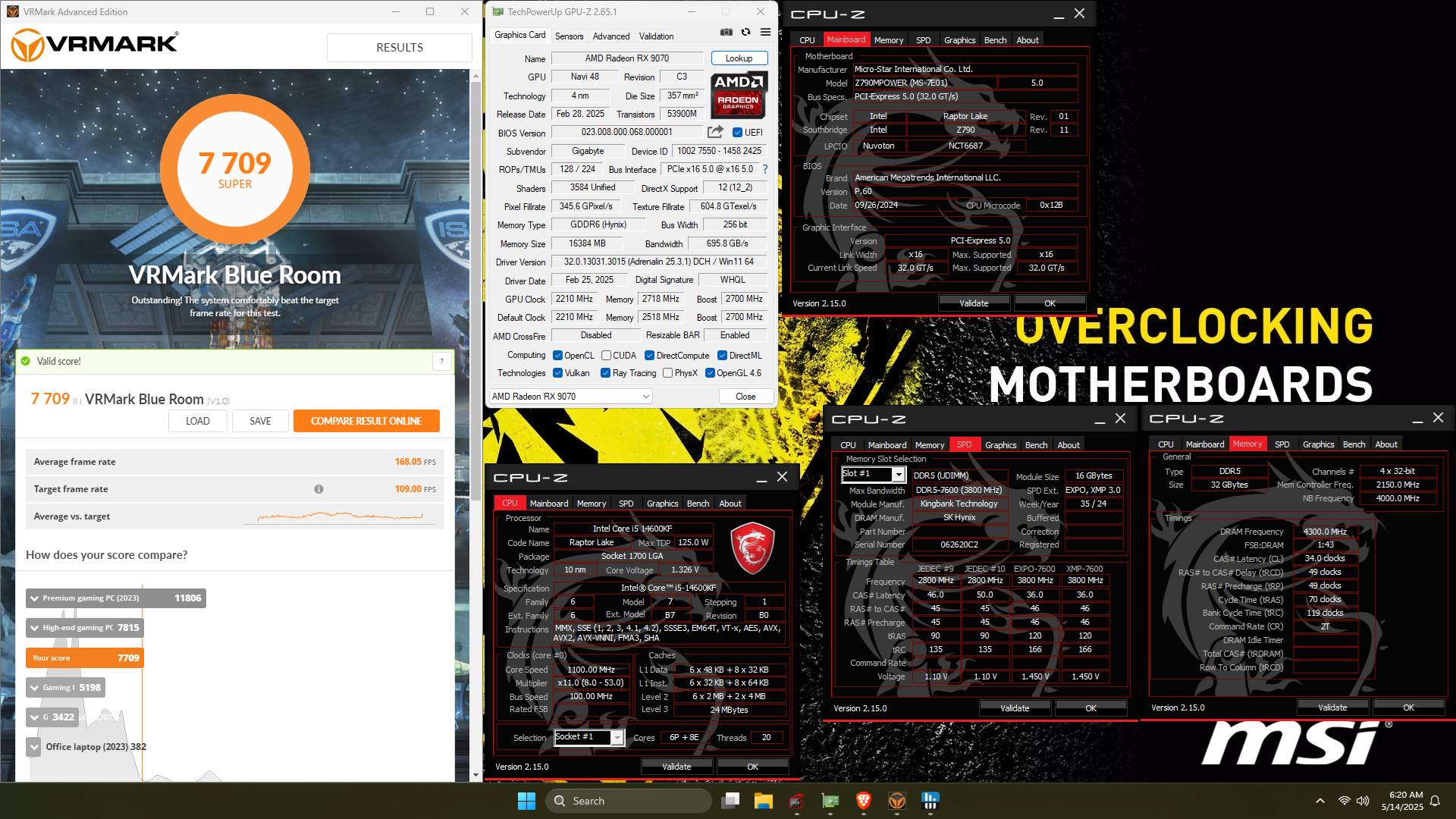Click the Windows taskbar Search box
1456x819 pixels.
(x=629, y=801)
